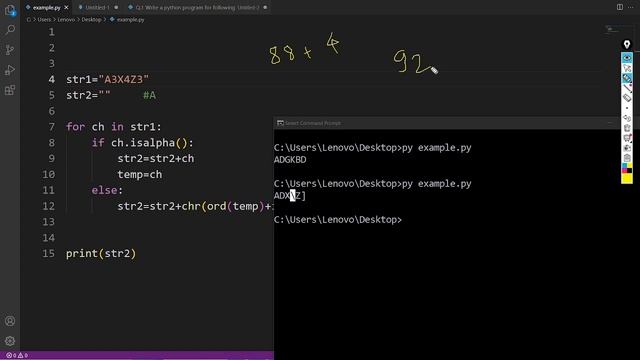This screenshot has width=640, height=360.
Task: Click the clear screen trash icon
Action: (627, 128)
